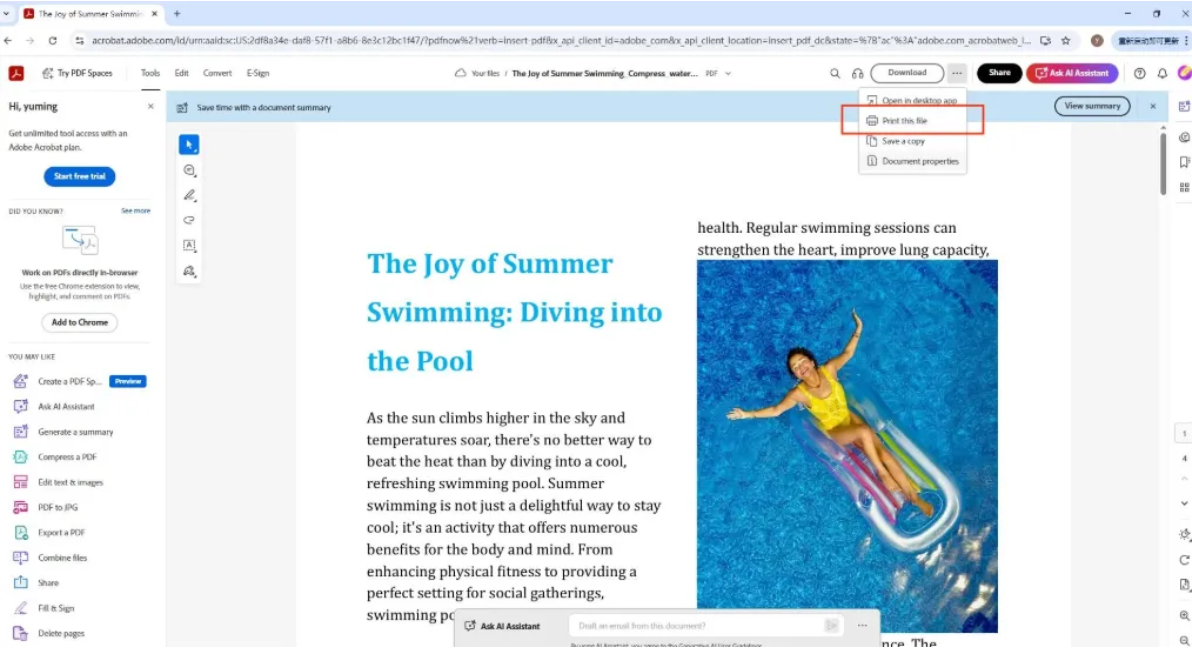Click the Download button
This screenshot has height=653, width=1192.
click(x=907, y=73)
